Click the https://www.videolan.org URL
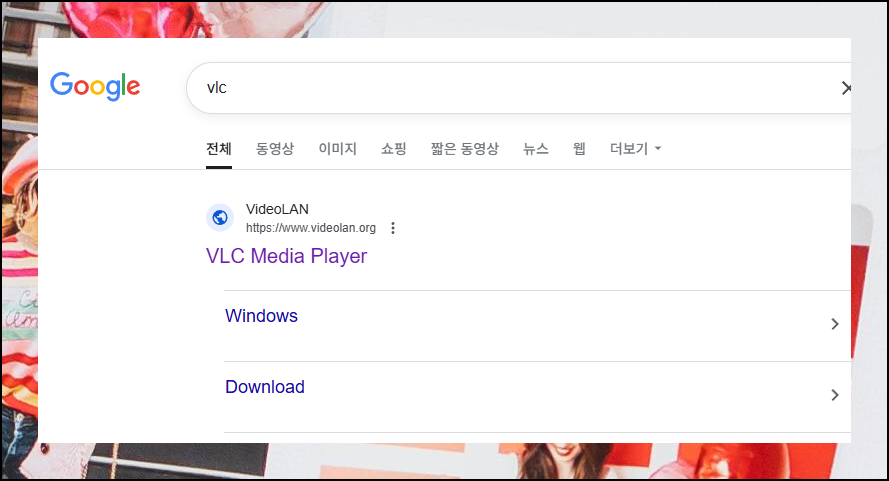 311,228
